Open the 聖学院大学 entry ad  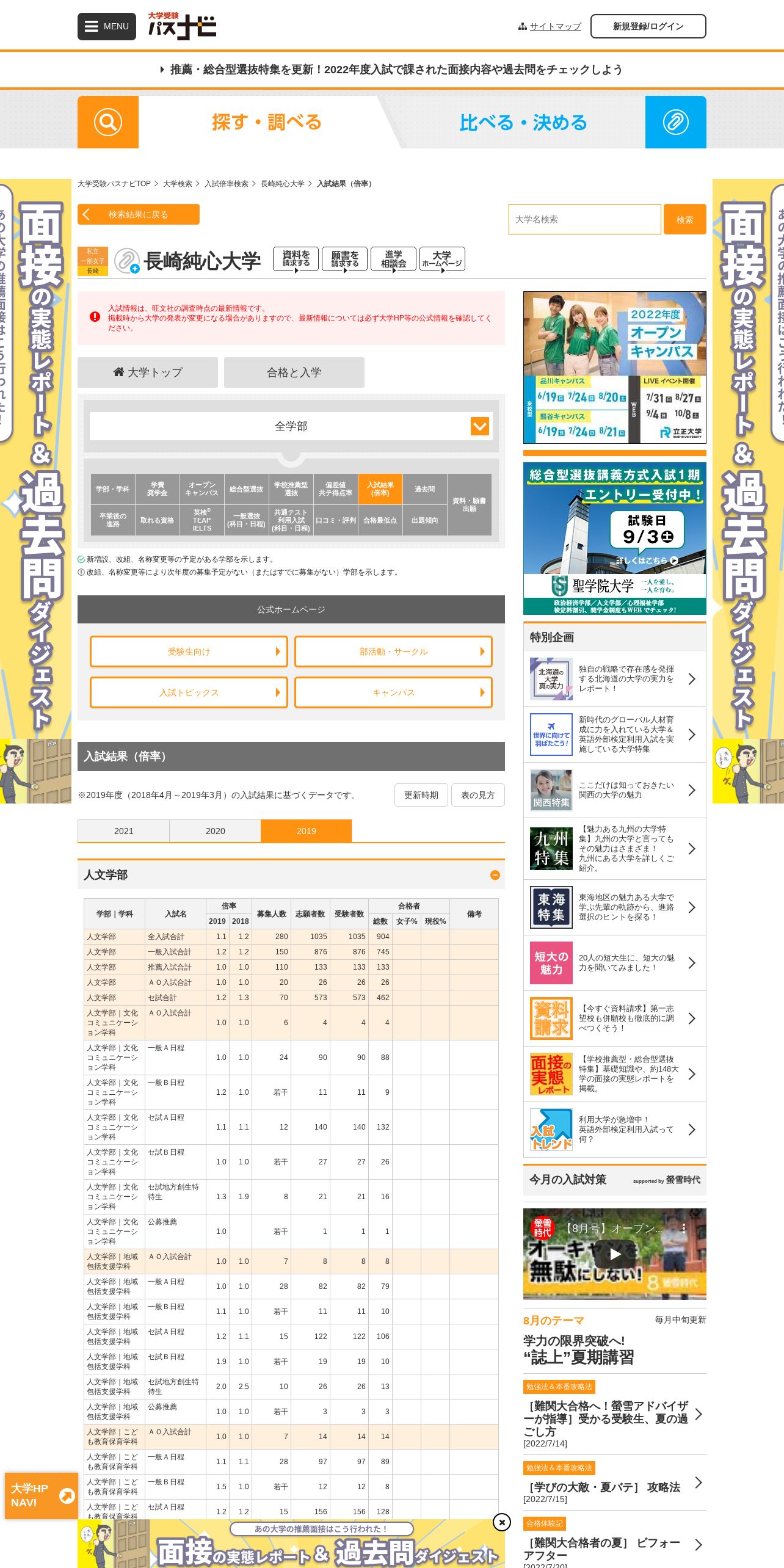[615, 539]
